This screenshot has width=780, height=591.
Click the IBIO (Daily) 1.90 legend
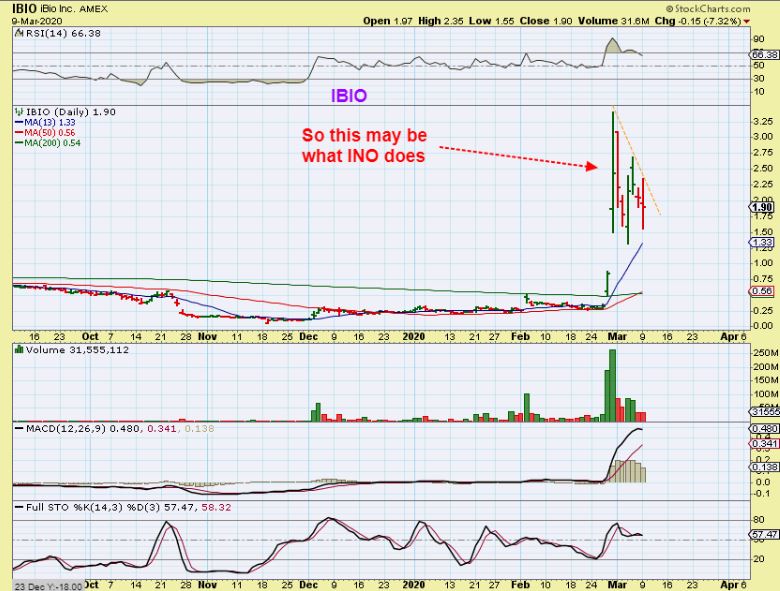[71, 112]
